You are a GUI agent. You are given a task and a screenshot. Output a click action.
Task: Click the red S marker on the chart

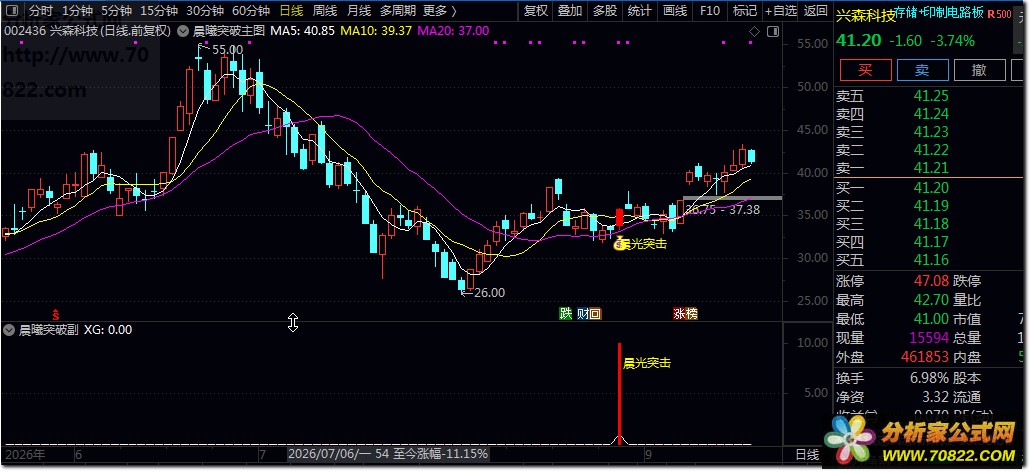57,313
